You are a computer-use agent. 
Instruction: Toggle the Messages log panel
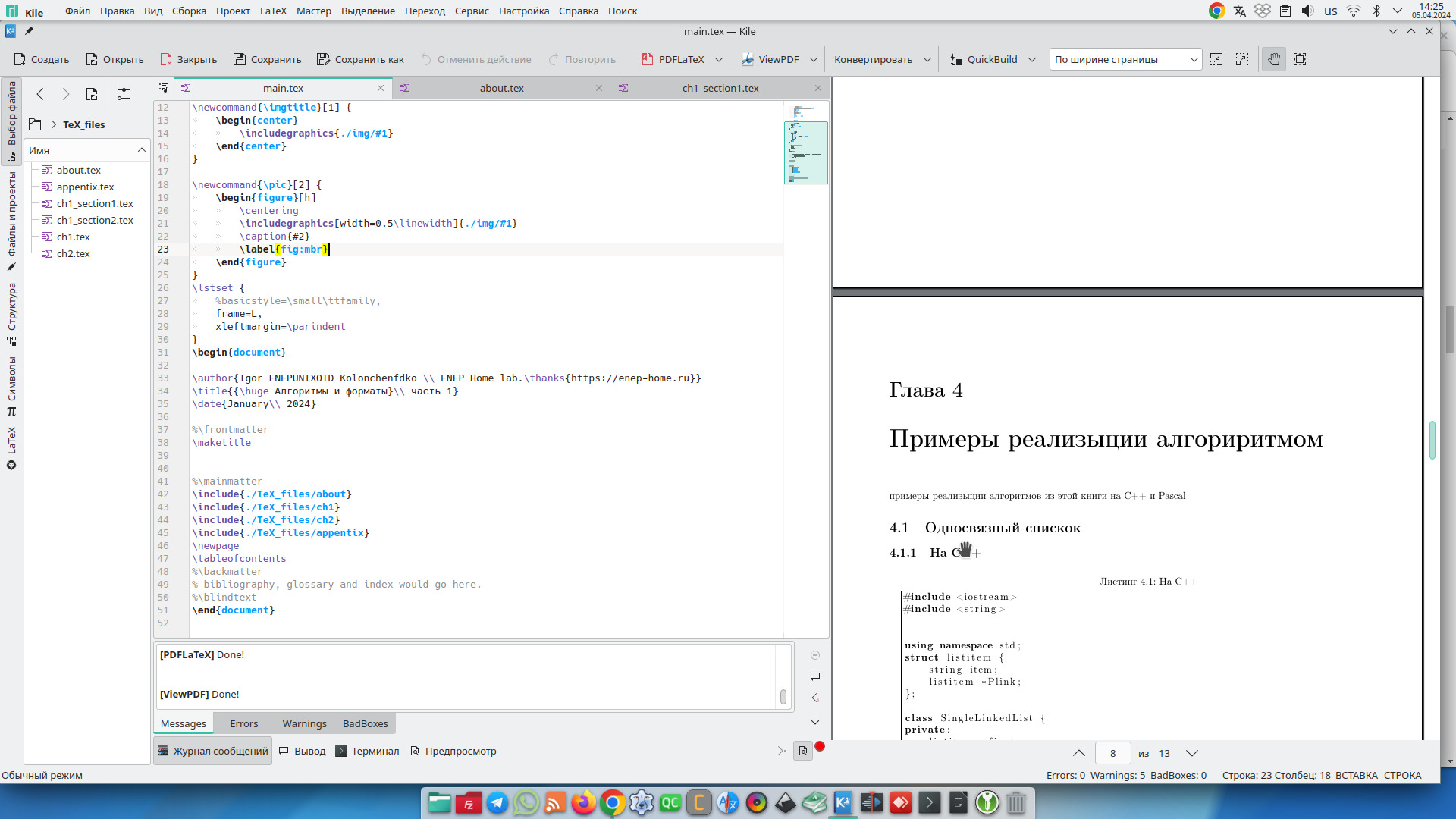(x=213, y=751)
